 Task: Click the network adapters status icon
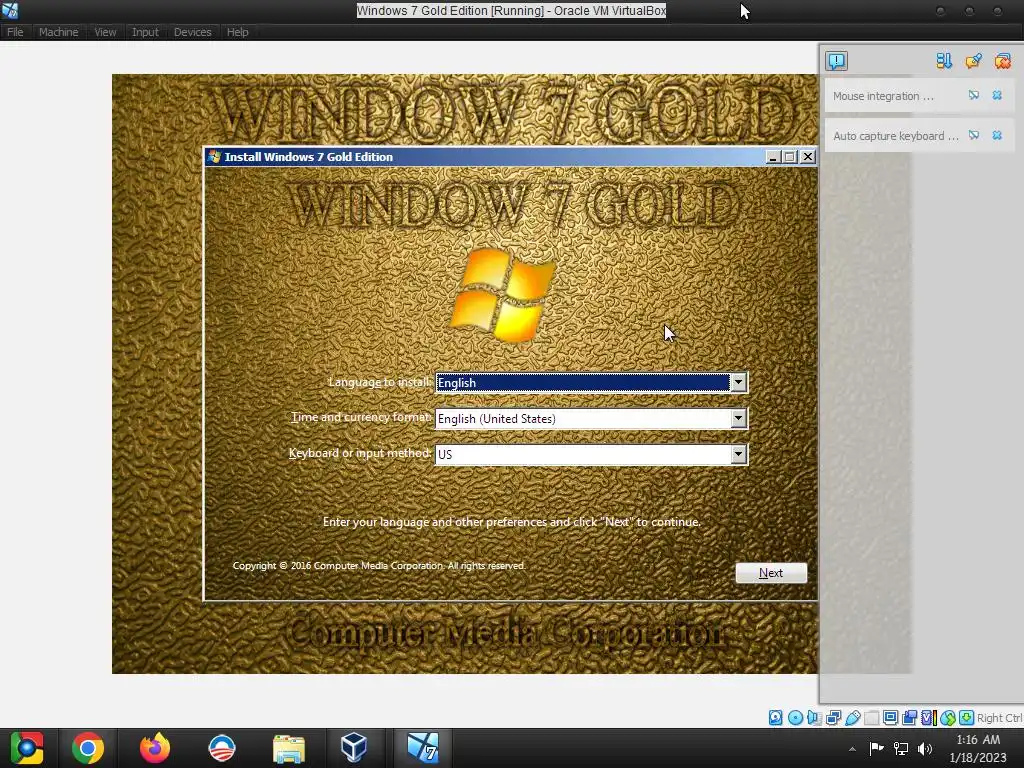point(833,718)
